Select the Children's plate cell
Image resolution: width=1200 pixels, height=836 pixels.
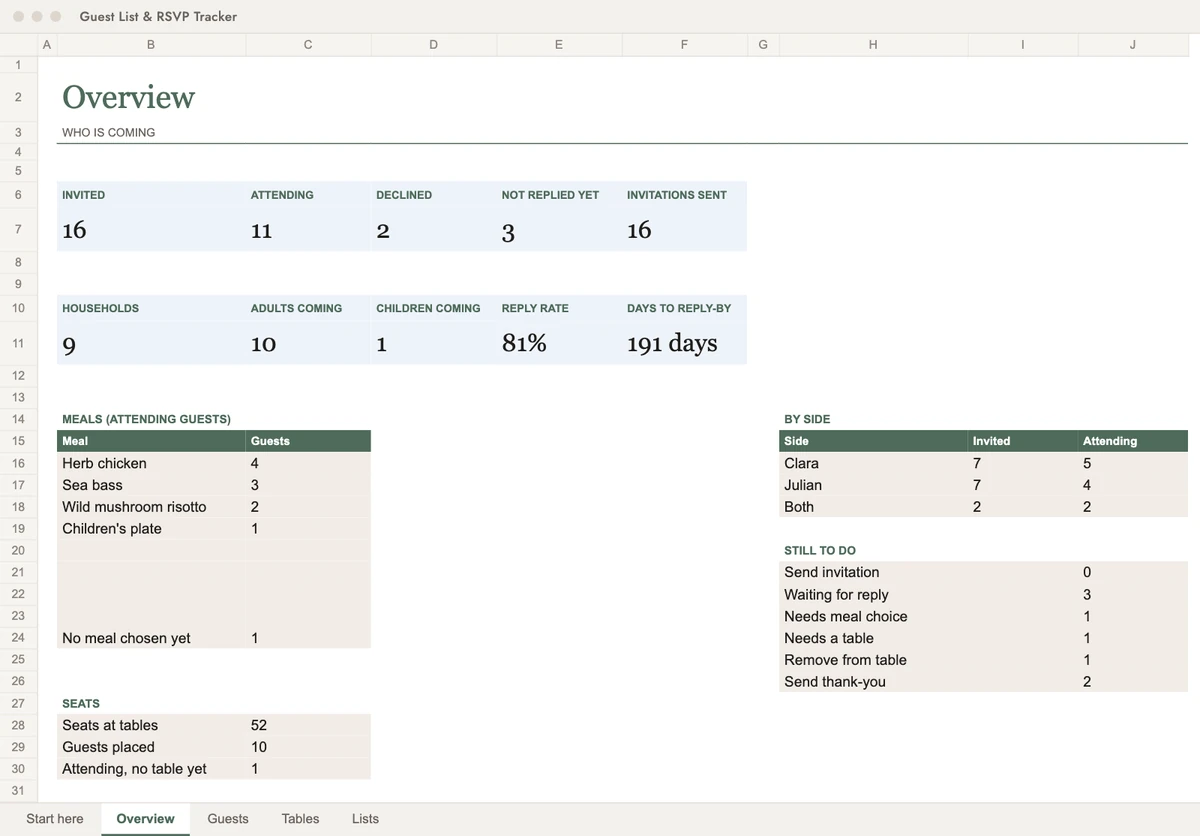click(x=151, y=529)
